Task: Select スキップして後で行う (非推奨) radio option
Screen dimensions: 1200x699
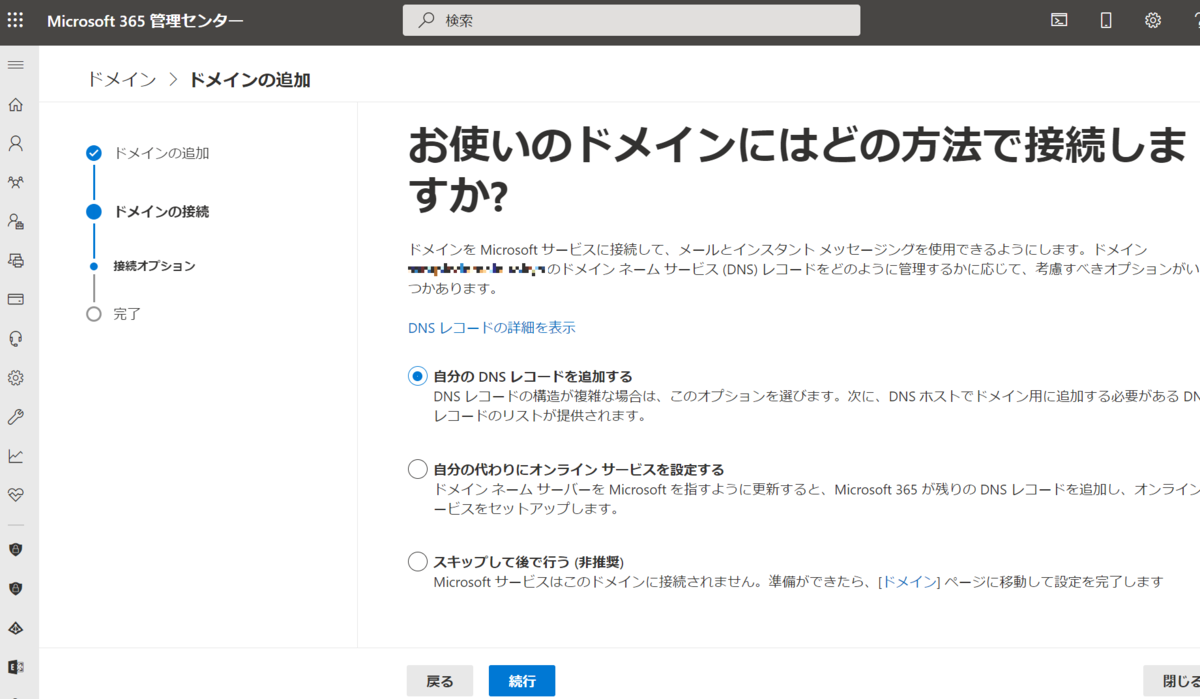Action: 418,562
